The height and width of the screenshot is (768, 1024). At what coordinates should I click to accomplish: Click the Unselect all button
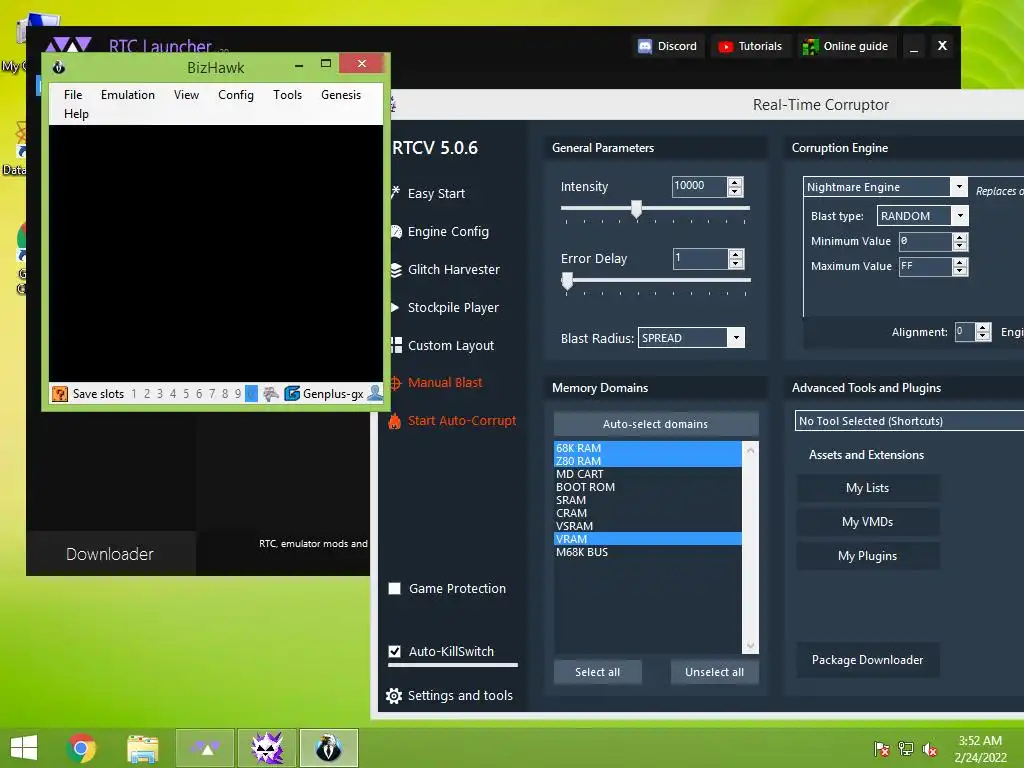pos(714,672)
